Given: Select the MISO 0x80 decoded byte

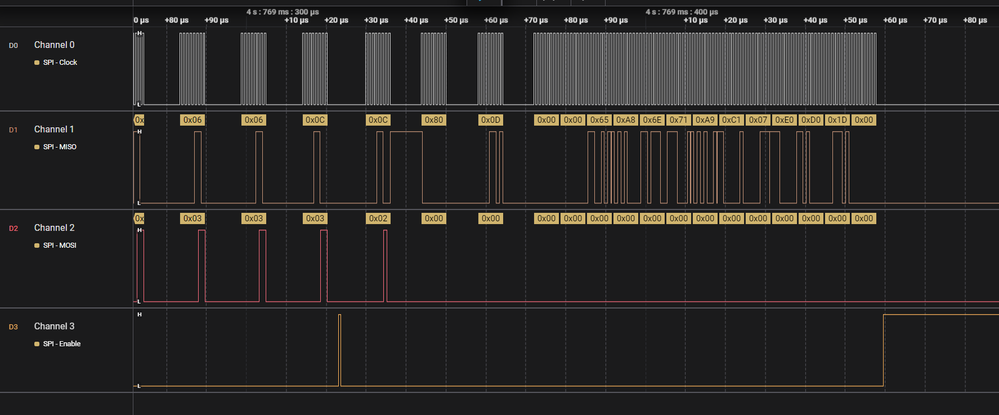Looking at the screenshot, I should click(434, 120).
